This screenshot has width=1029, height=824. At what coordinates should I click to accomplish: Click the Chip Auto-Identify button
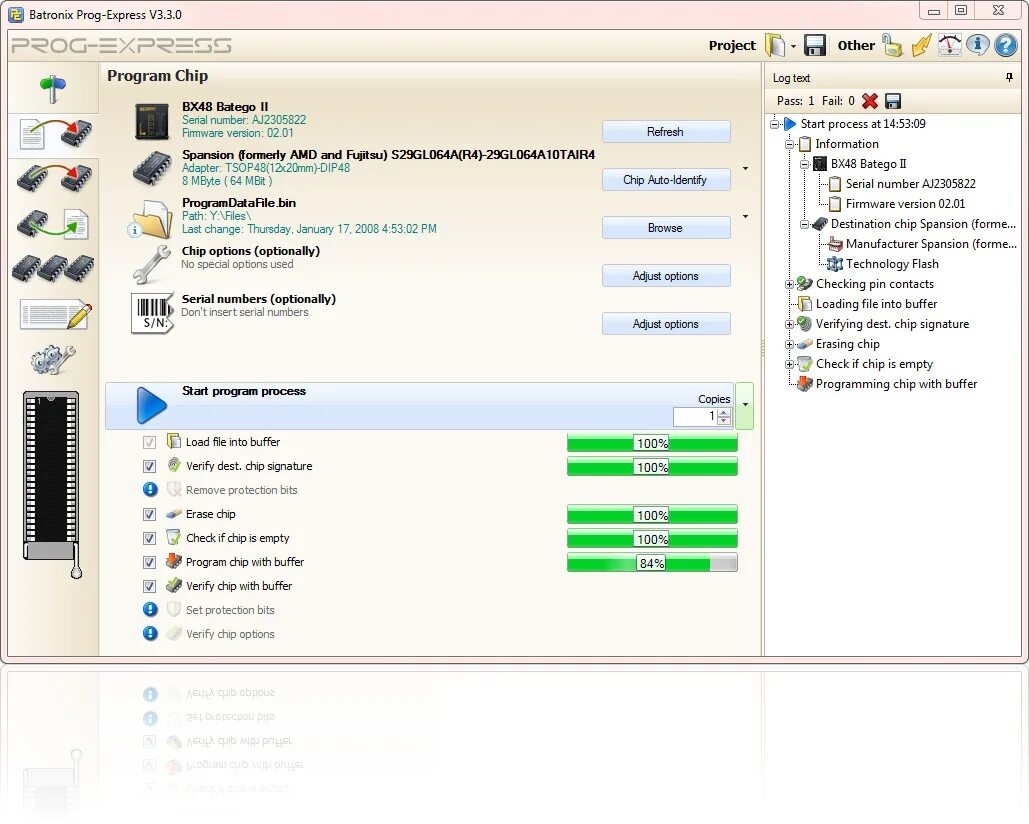tap(665, 180)
